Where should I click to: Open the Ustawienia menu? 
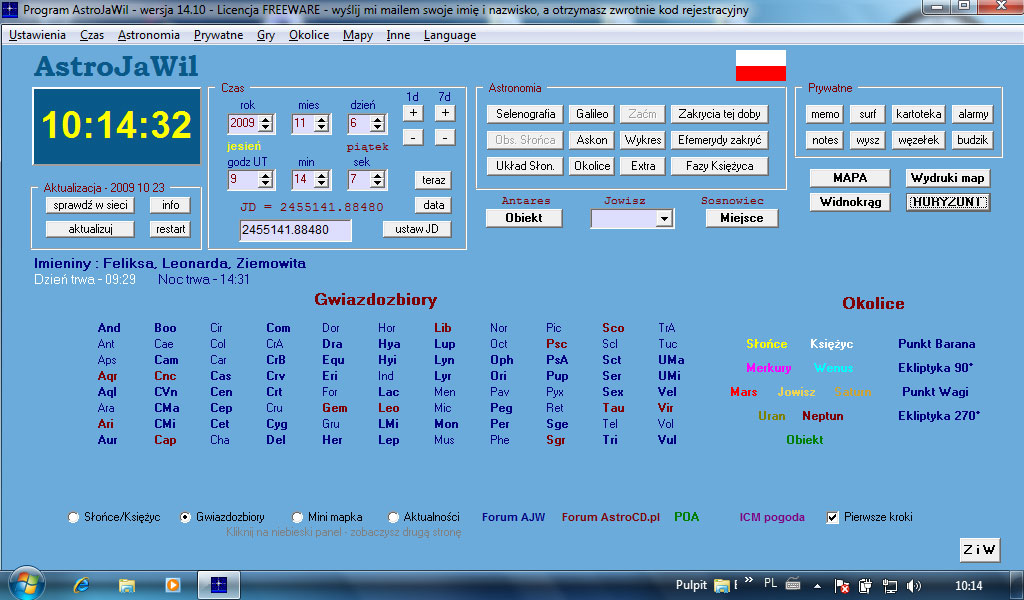[x=37, y=35]
